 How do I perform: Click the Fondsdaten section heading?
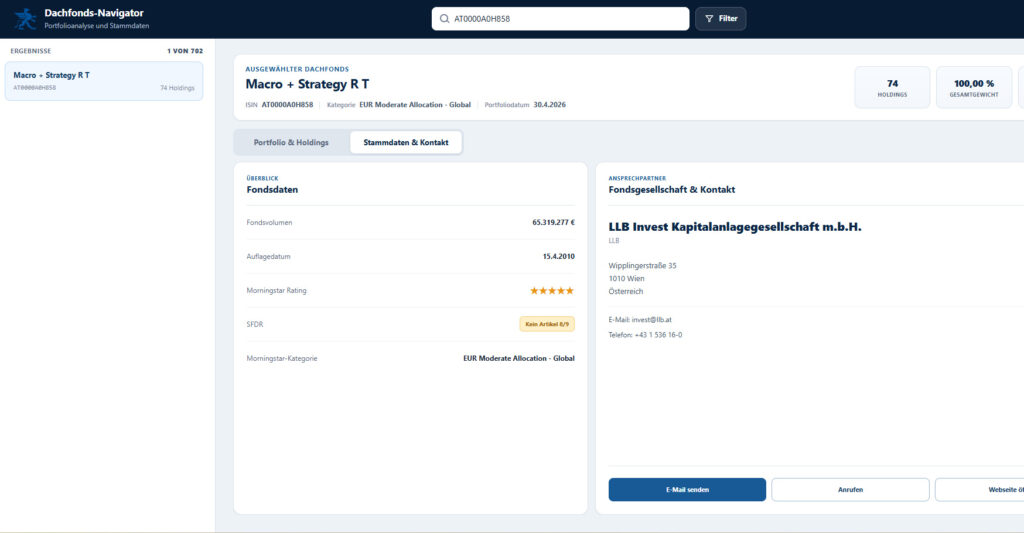[x=272, y=190]
